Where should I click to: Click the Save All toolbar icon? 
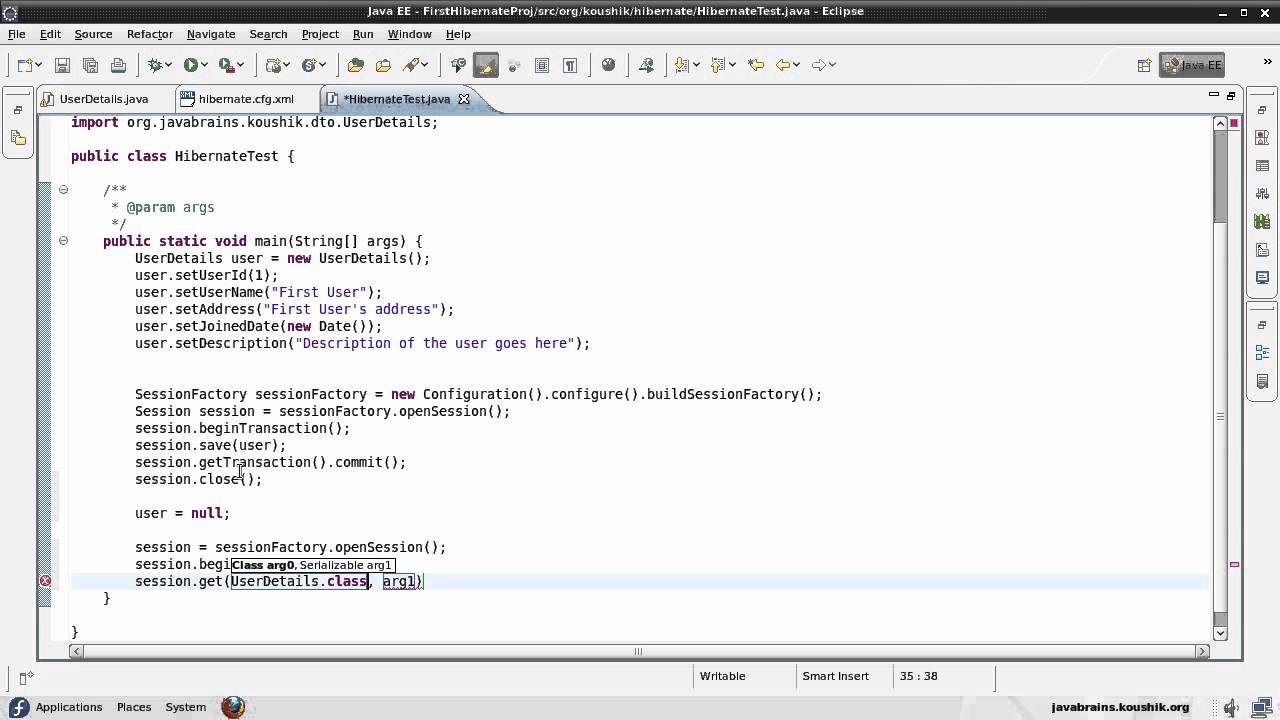tap(90, 65)
